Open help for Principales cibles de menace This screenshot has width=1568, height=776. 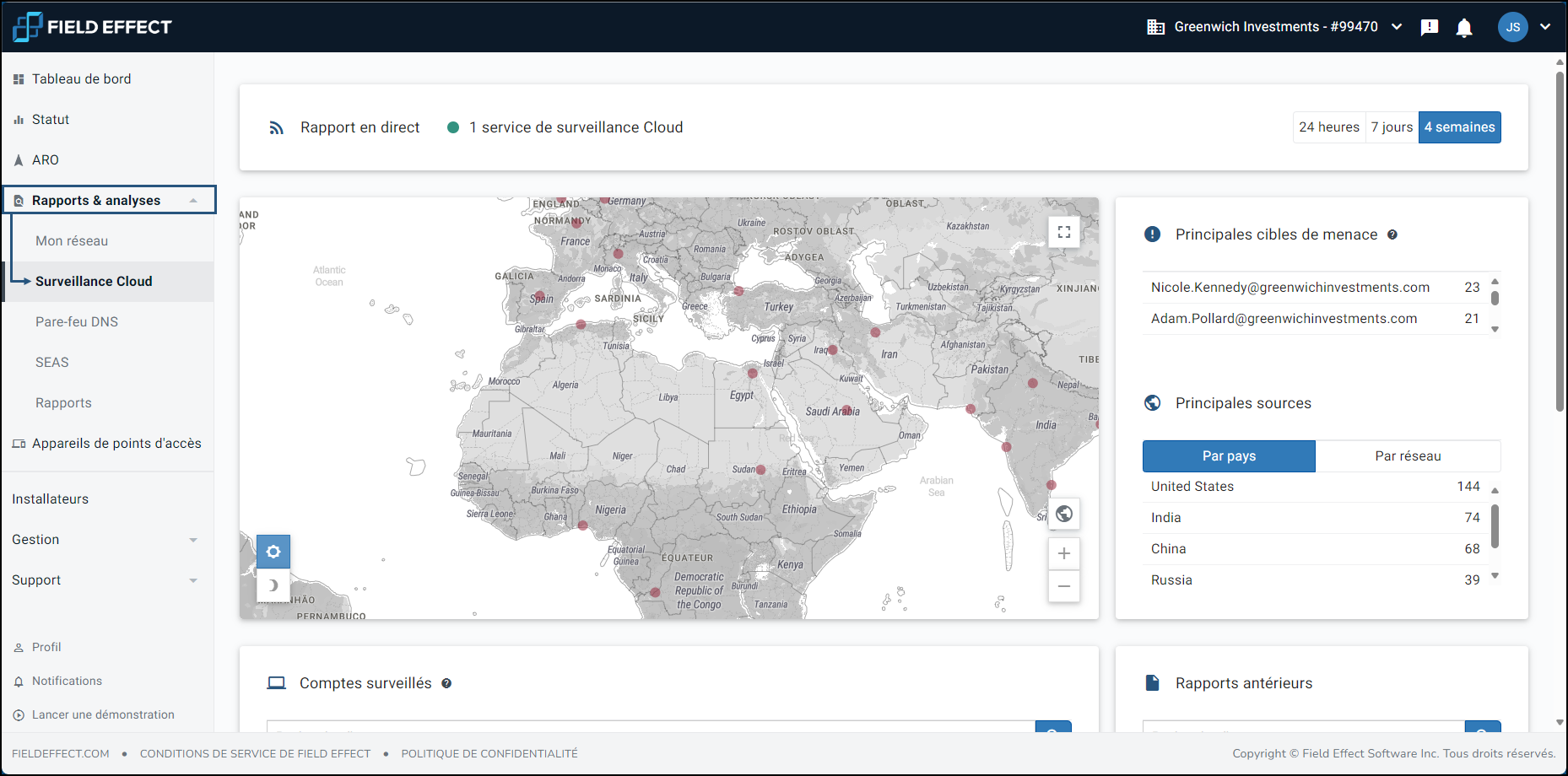1392,234
